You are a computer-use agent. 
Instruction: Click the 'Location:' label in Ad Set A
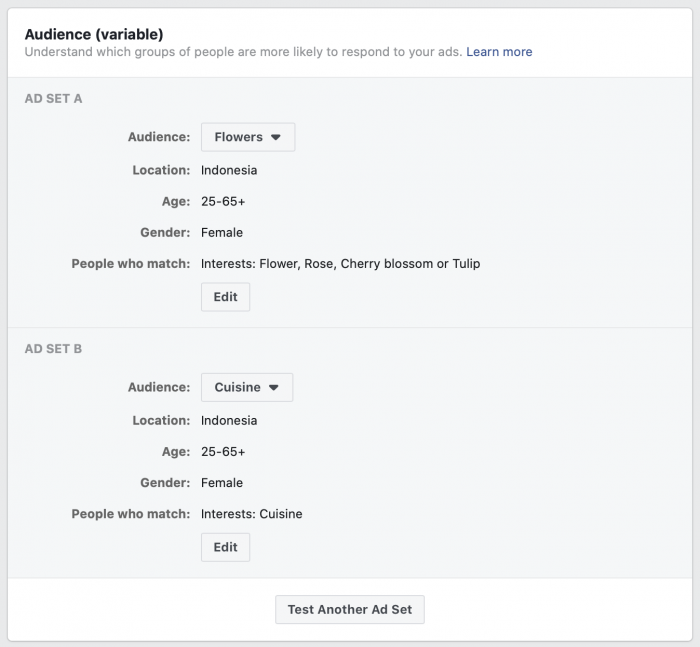click(161, 170)
